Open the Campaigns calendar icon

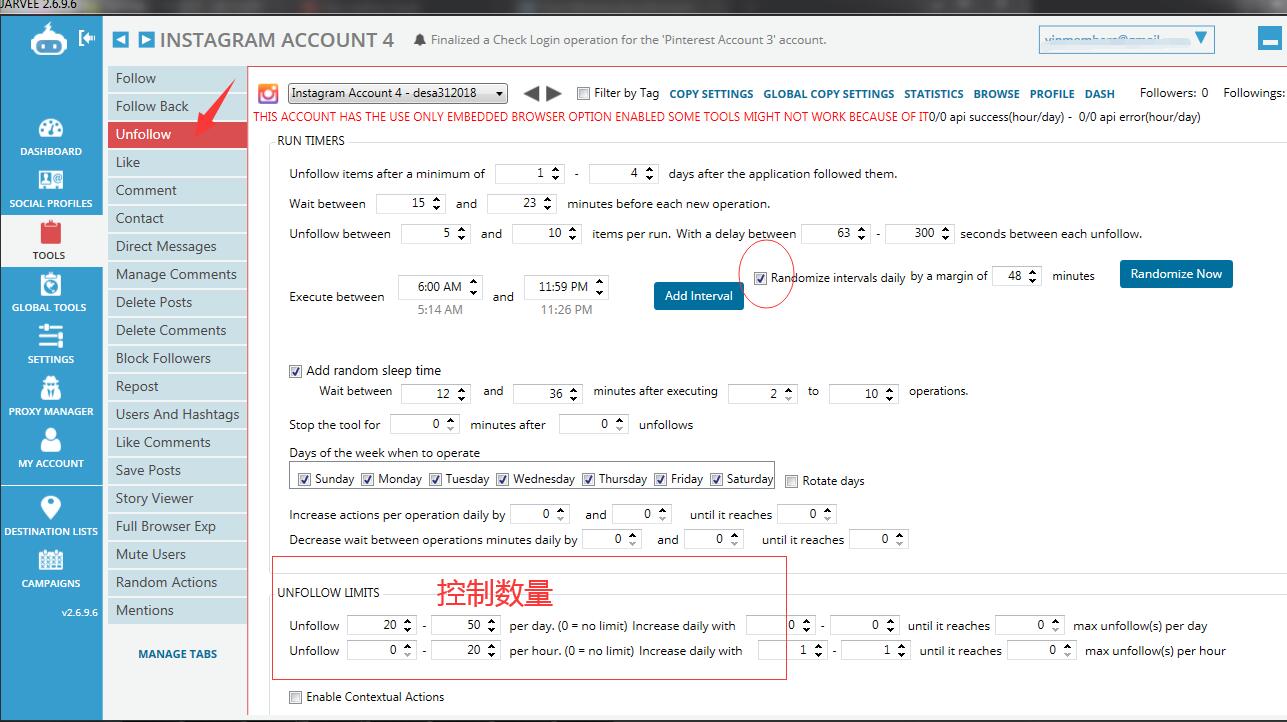click(50, 561)
